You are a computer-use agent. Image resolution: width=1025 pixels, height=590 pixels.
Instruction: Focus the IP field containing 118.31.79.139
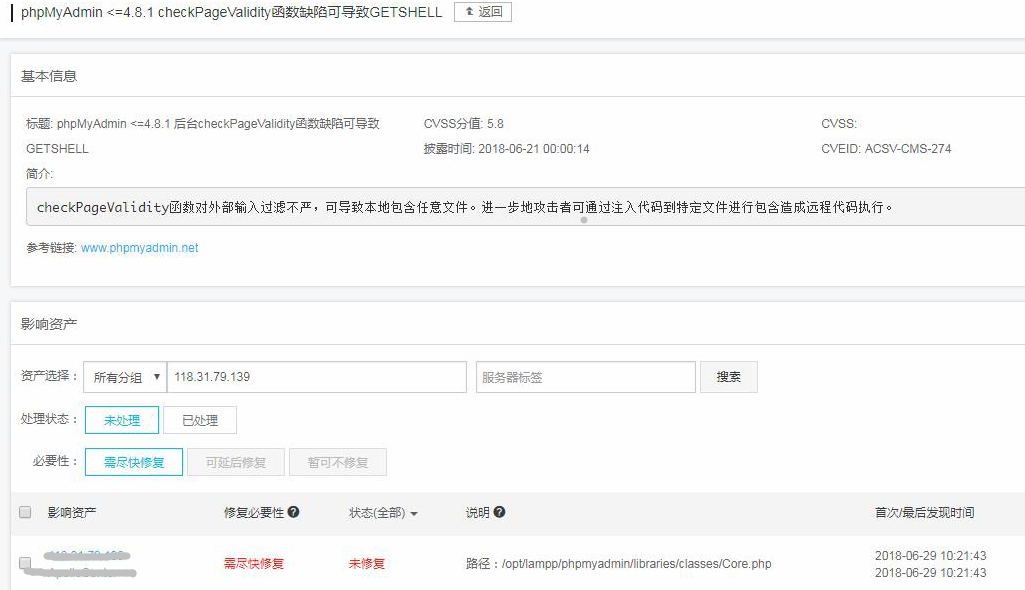317,377
